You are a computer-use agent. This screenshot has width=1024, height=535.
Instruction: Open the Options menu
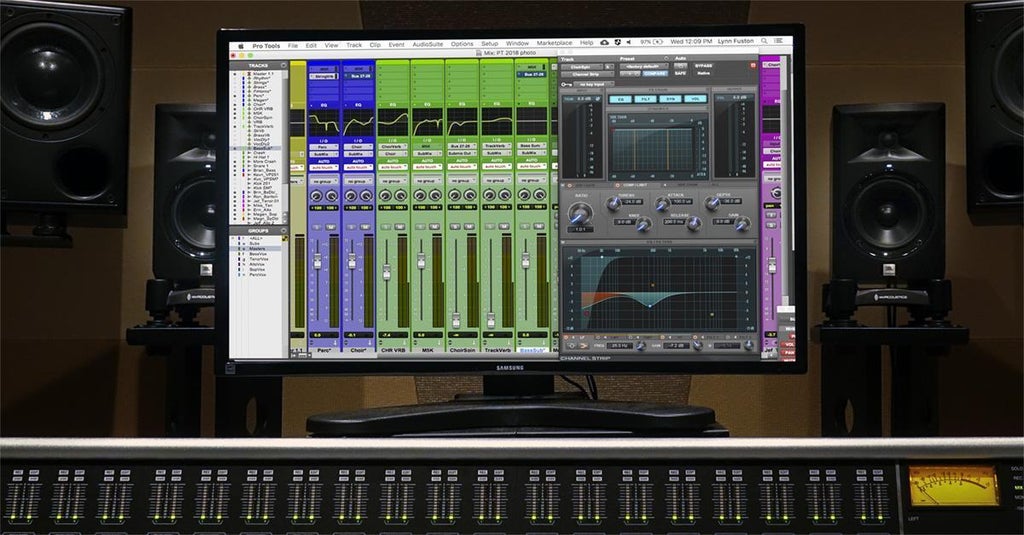(x=462, y=44)
